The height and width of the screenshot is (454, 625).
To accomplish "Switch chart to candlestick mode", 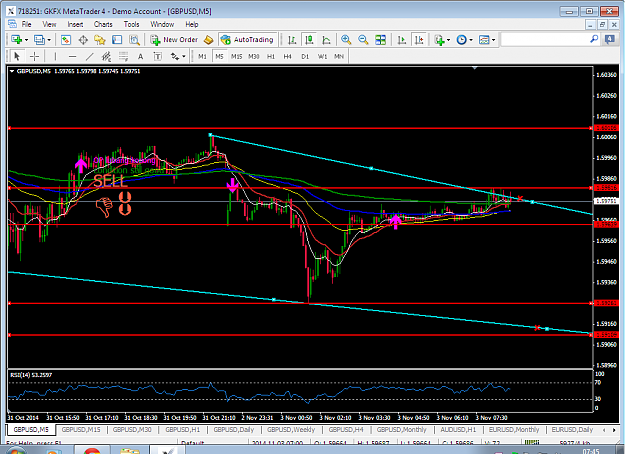I will tap(309, 40).
